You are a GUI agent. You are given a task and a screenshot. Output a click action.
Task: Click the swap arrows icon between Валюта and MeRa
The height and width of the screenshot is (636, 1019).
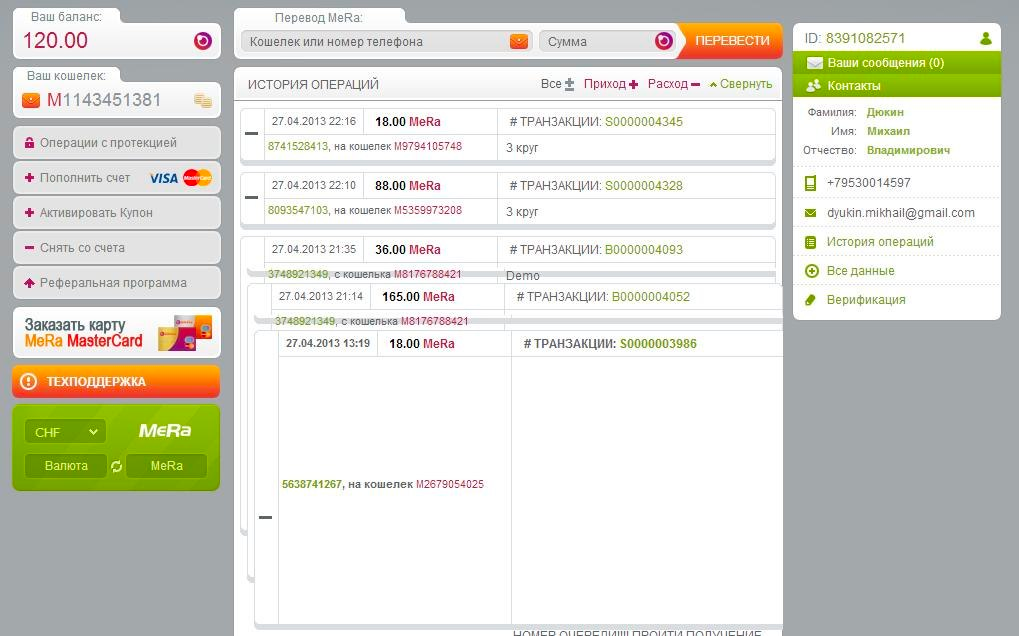click(x=116, y=466)
